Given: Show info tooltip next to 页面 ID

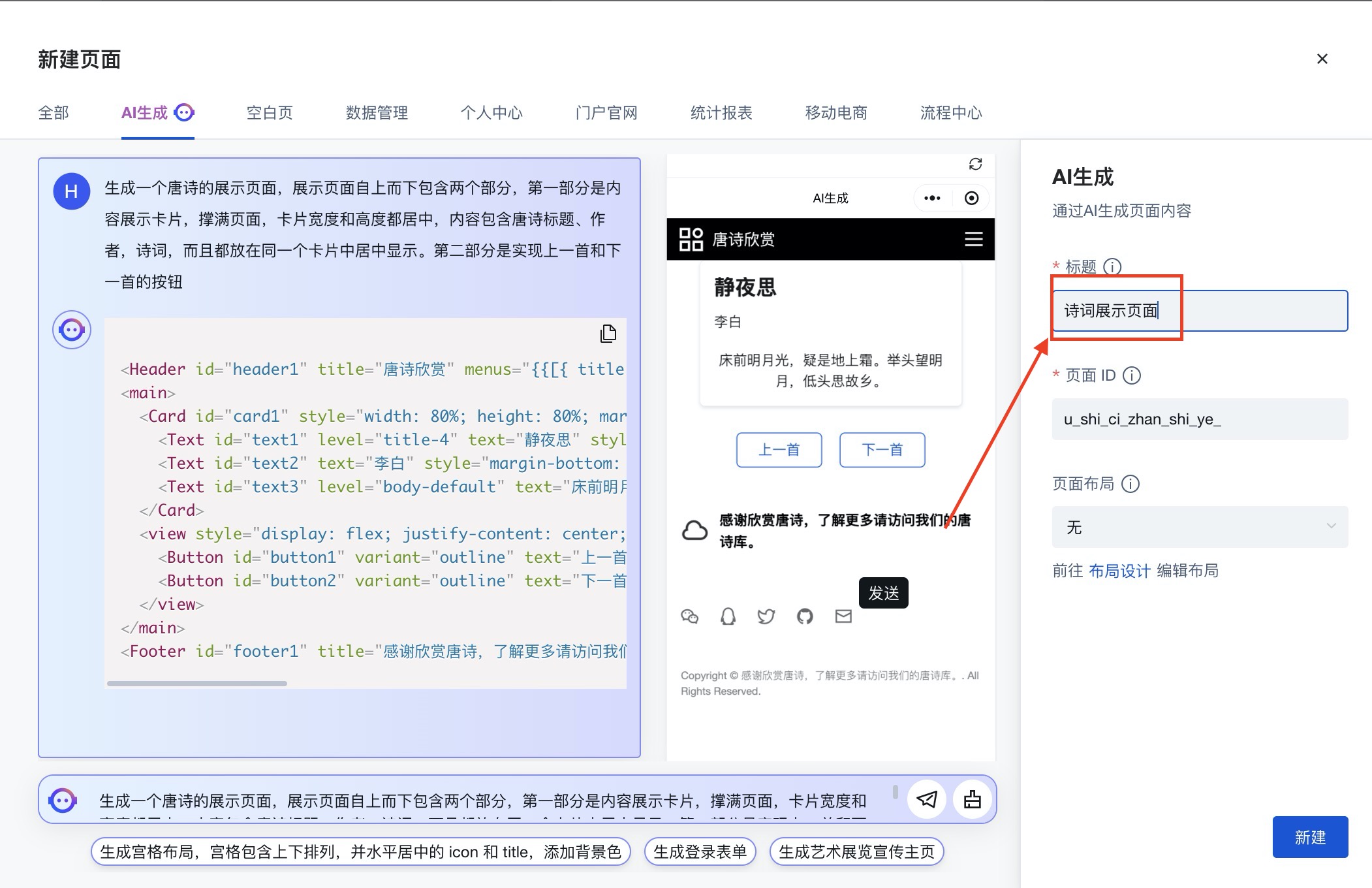Looking at the screenshot, I should (x=1132, y=375).
